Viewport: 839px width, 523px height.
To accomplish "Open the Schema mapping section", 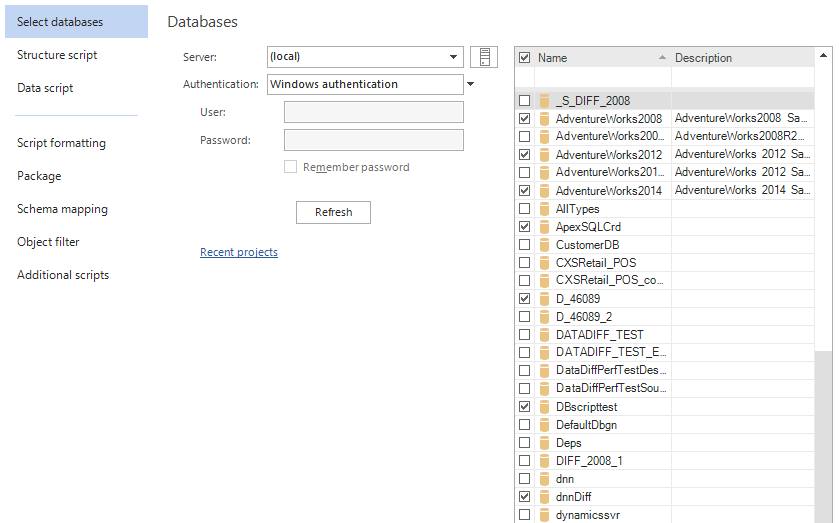I will coord(62,209).
